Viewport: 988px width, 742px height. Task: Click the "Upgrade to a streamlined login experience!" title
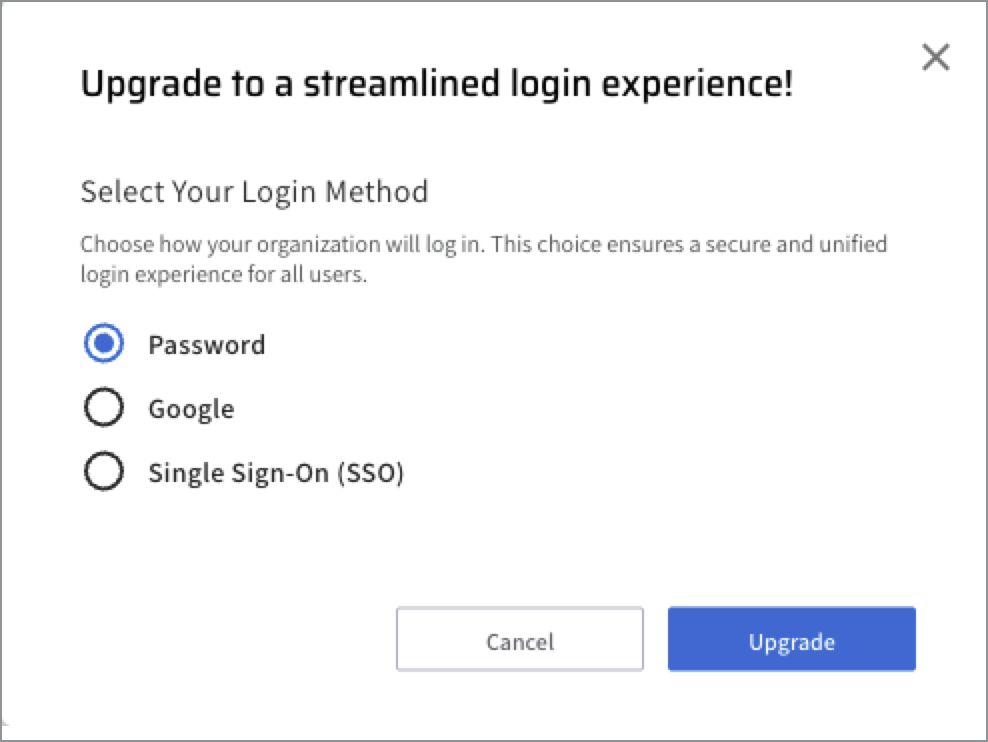[x=436, y=84]
